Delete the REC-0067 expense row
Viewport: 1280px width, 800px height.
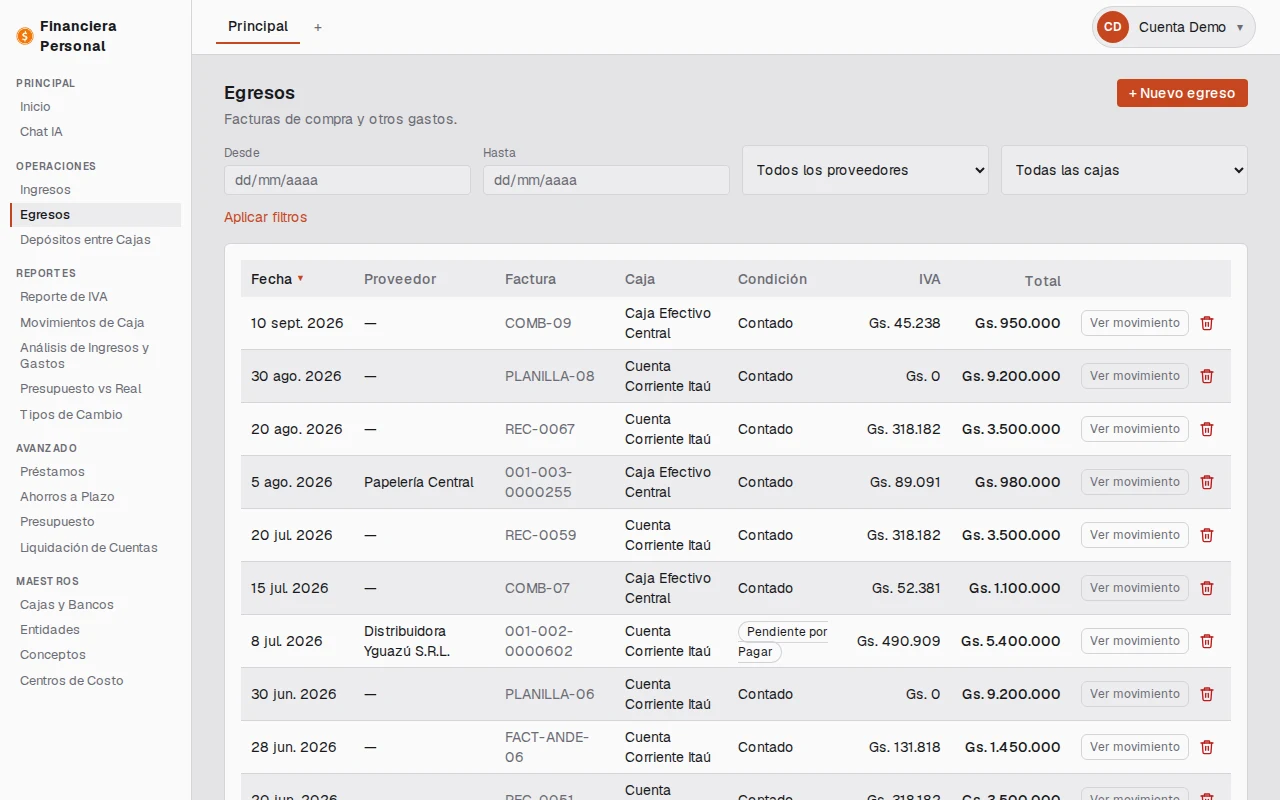[x=1207, y=429]
